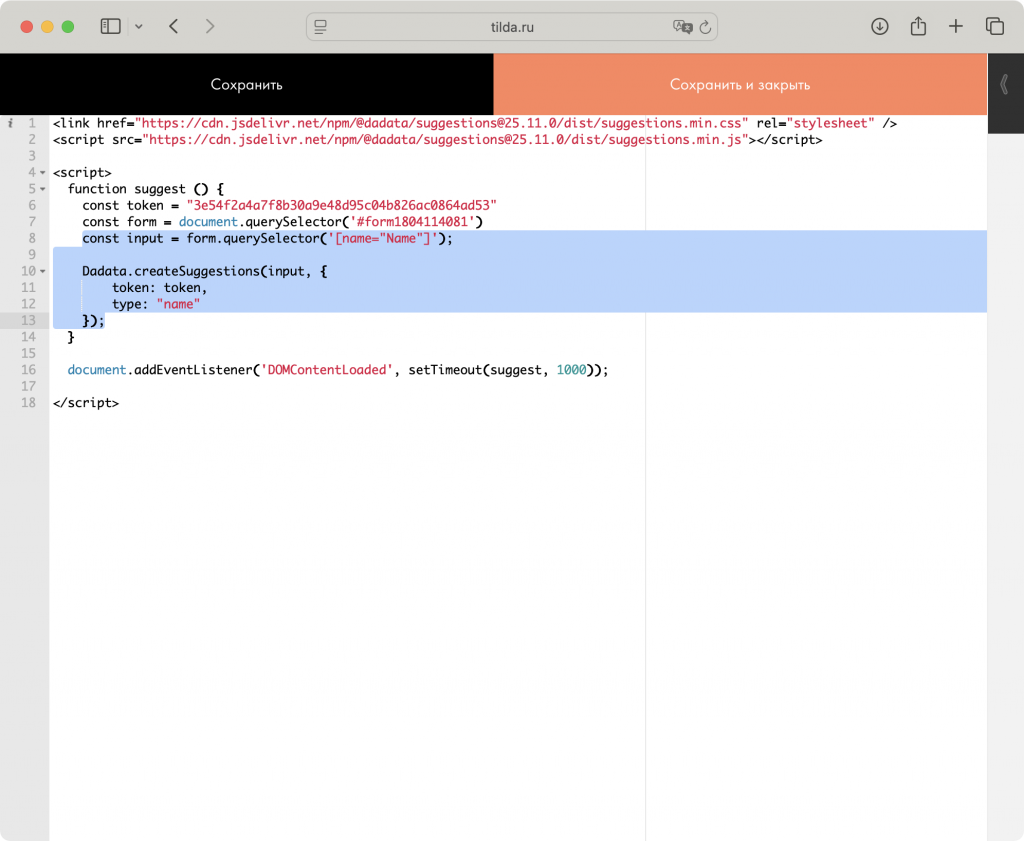The width and height of the screenshot is (1024, 841).
Task: Collapse the createSuggestions block on line 10
Action: pos(43,272)
